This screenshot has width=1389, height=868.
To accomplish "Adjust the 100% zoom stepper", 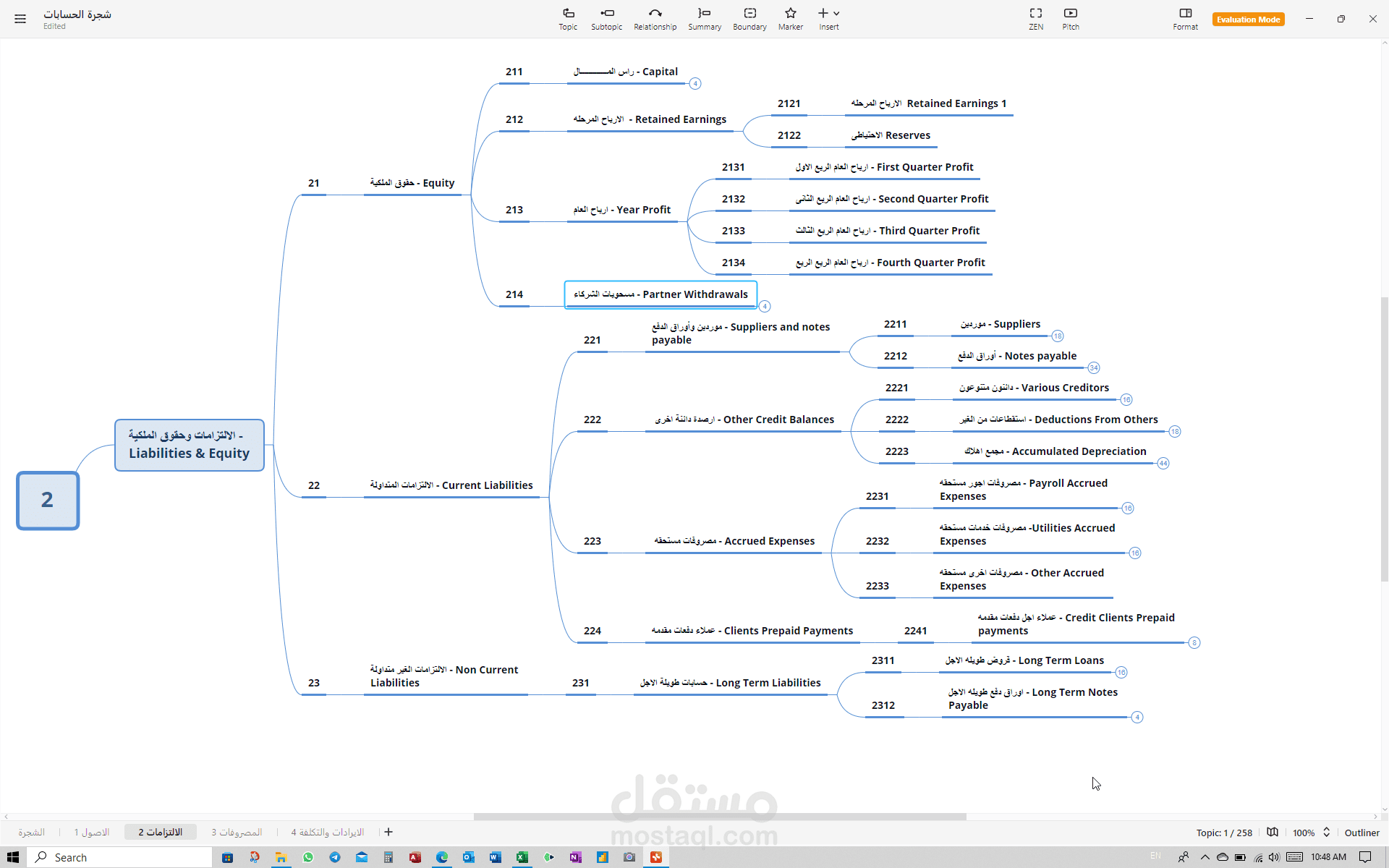I will (1327, 833).
